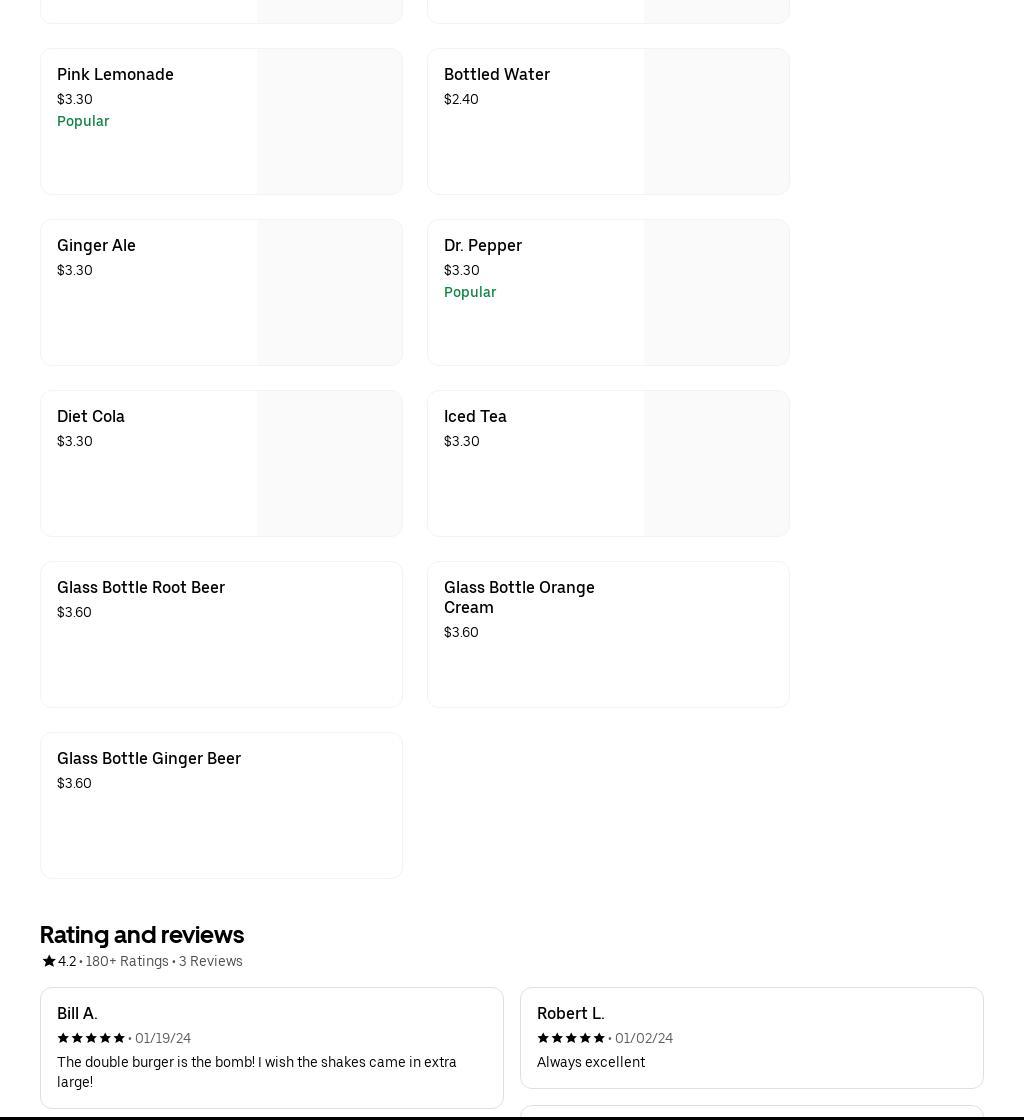Viewport: 1024px width, 1120px height.
Task: View the 3 Reviews link
Action: tap(211, 961)
